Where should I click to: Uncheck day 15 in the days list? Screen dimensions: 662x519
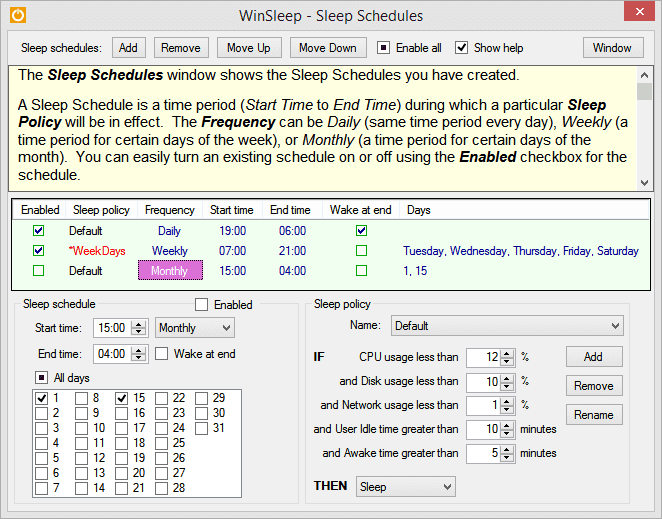click(122, 398)
